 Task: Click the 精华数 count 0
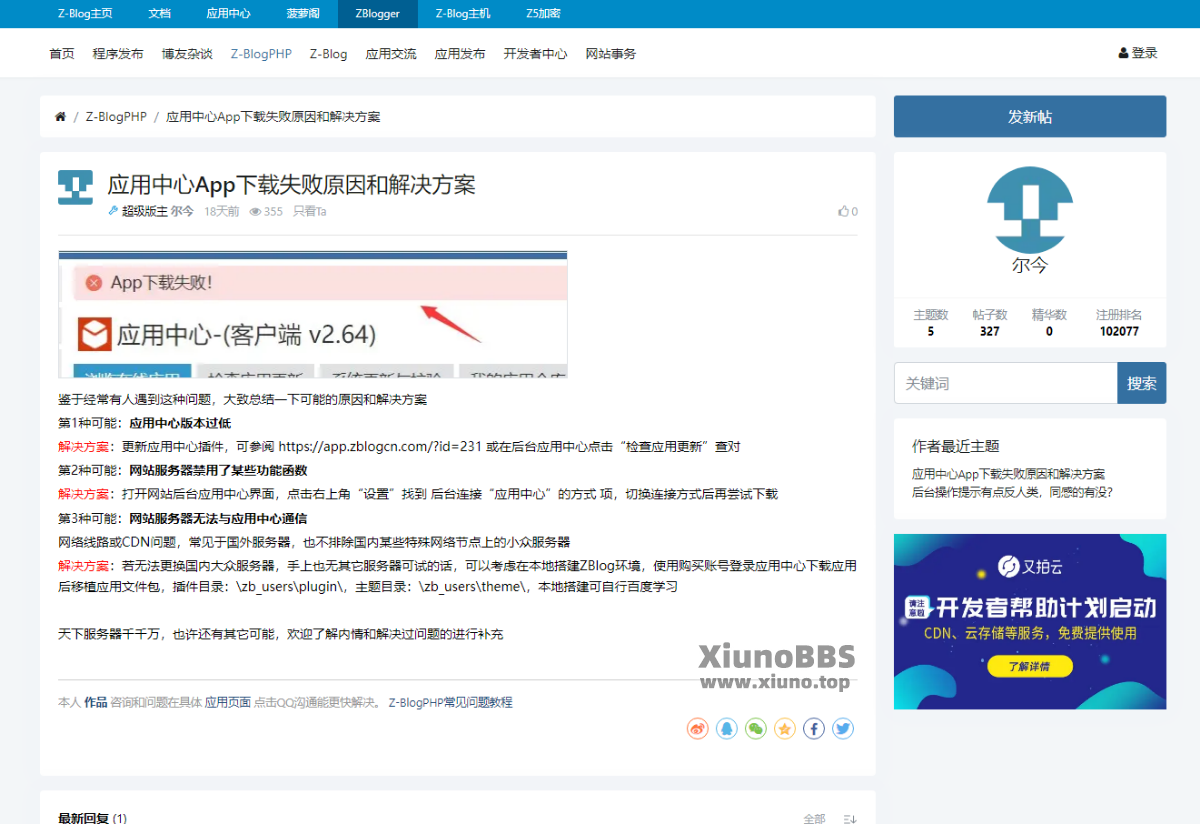coord(1049,331)
